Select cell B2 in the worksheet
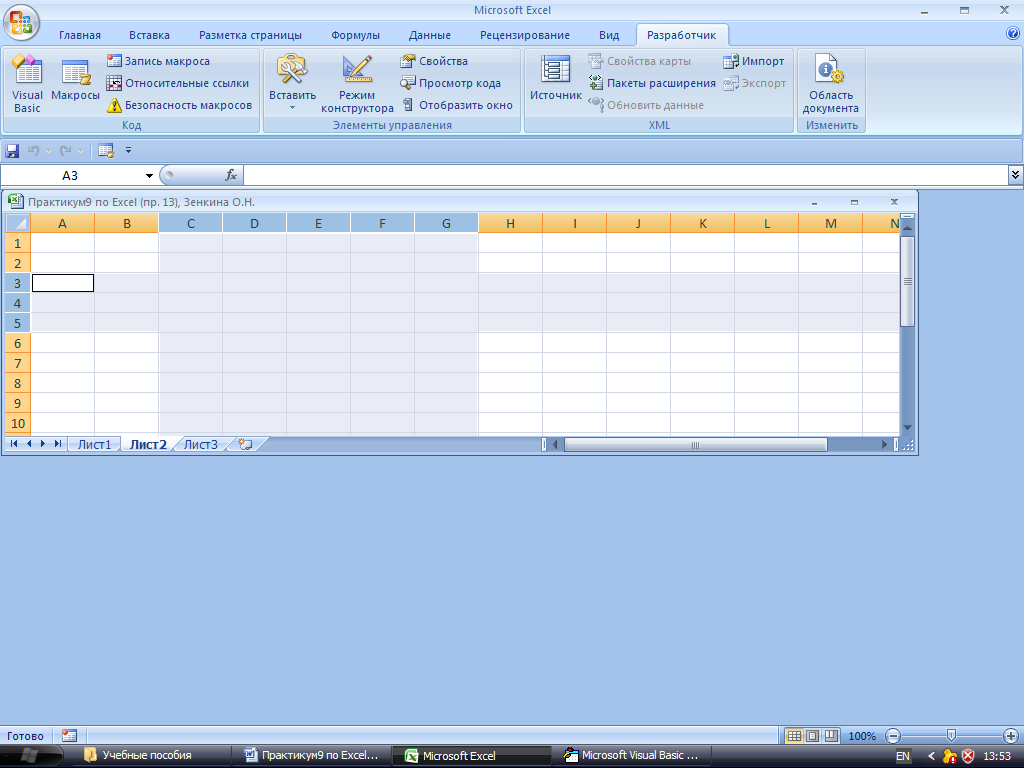The image size is (1024, 768). pyautogui.click(x=127, y=263)
